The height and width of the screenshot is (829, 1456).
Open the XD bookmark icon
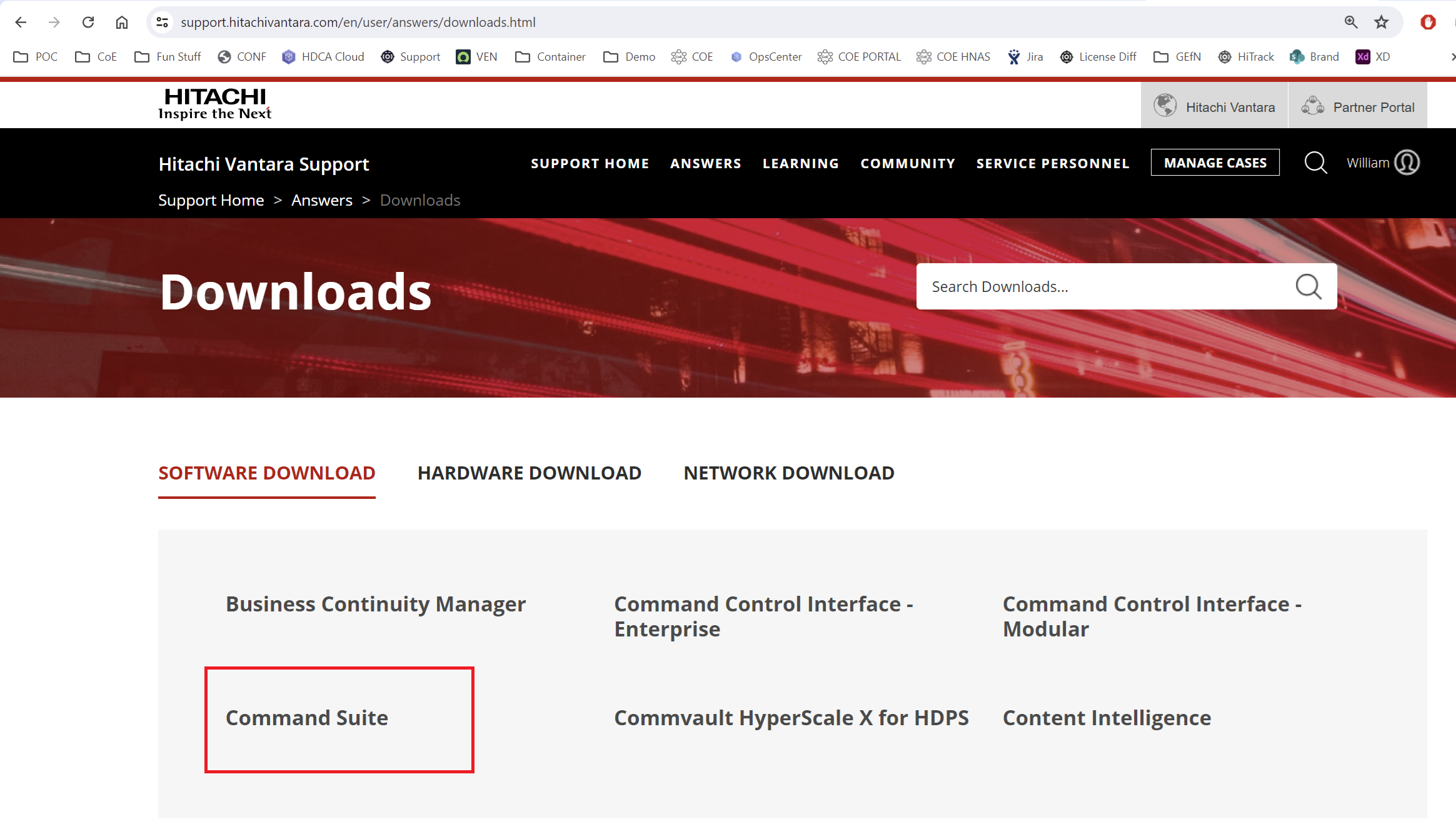coord(1363,57)
